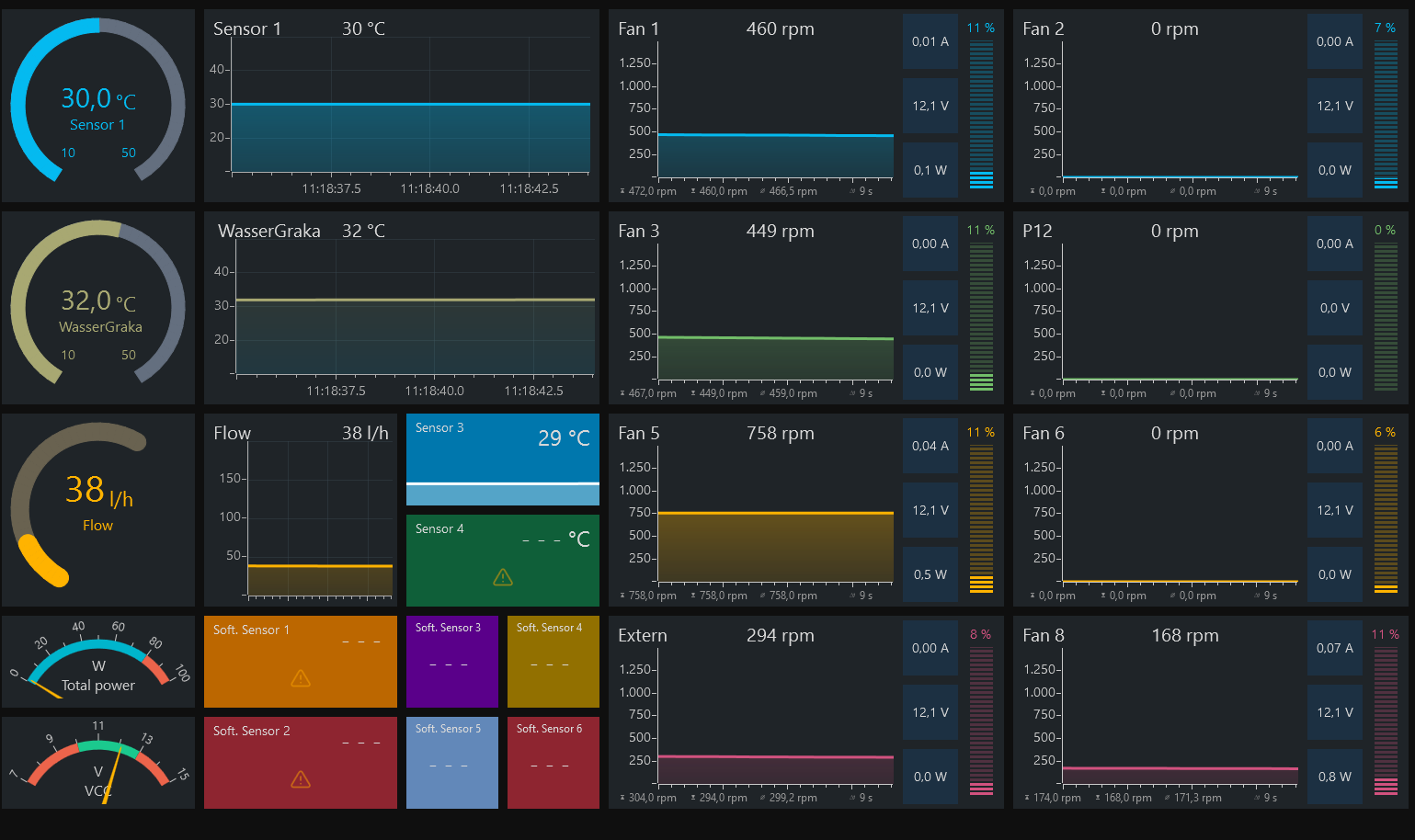Click the Flow chart title

[x=232, y=433]
